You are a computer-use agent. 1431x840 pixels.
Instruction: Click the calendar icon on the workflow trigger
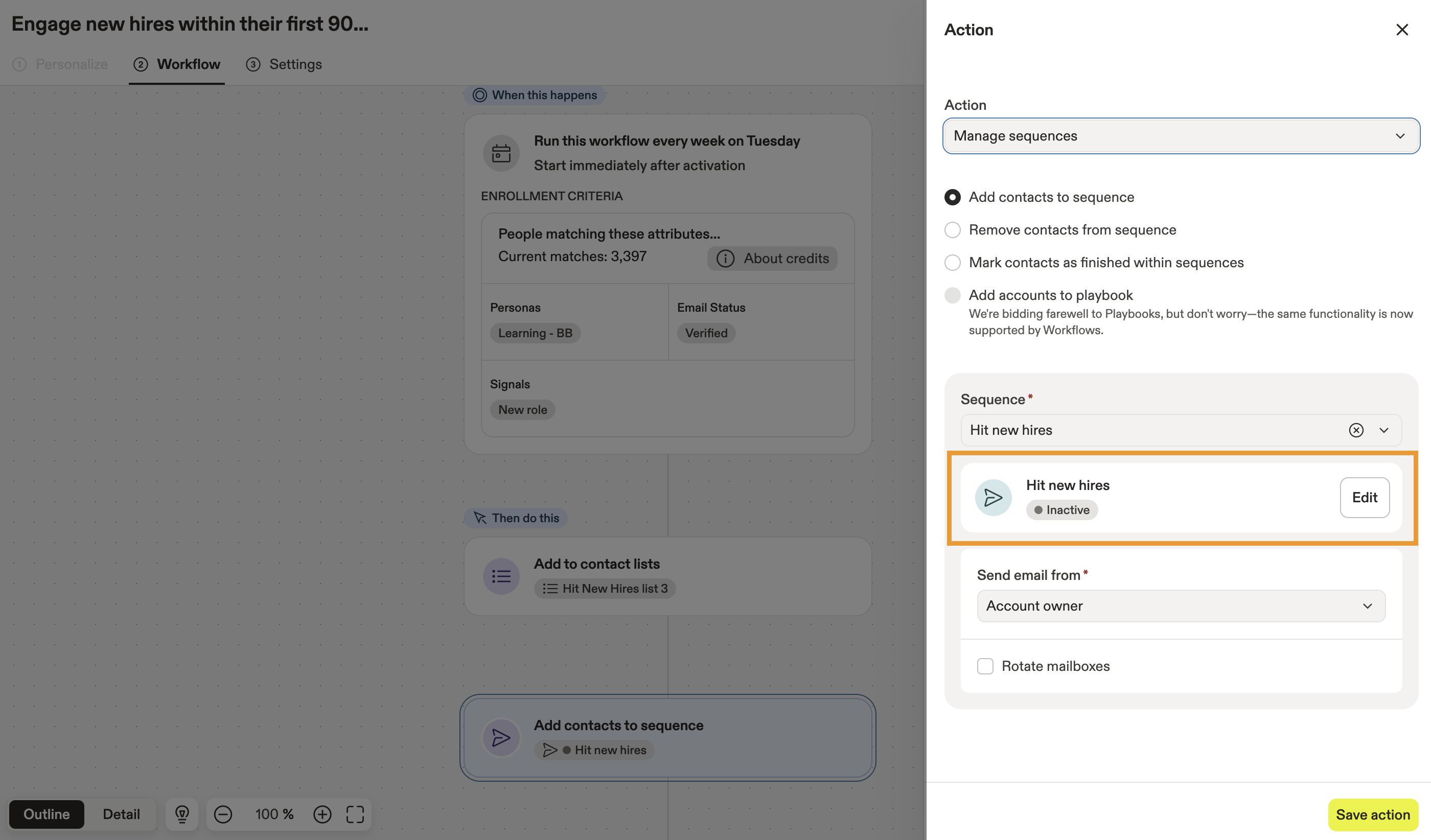(x=501, y=153)
